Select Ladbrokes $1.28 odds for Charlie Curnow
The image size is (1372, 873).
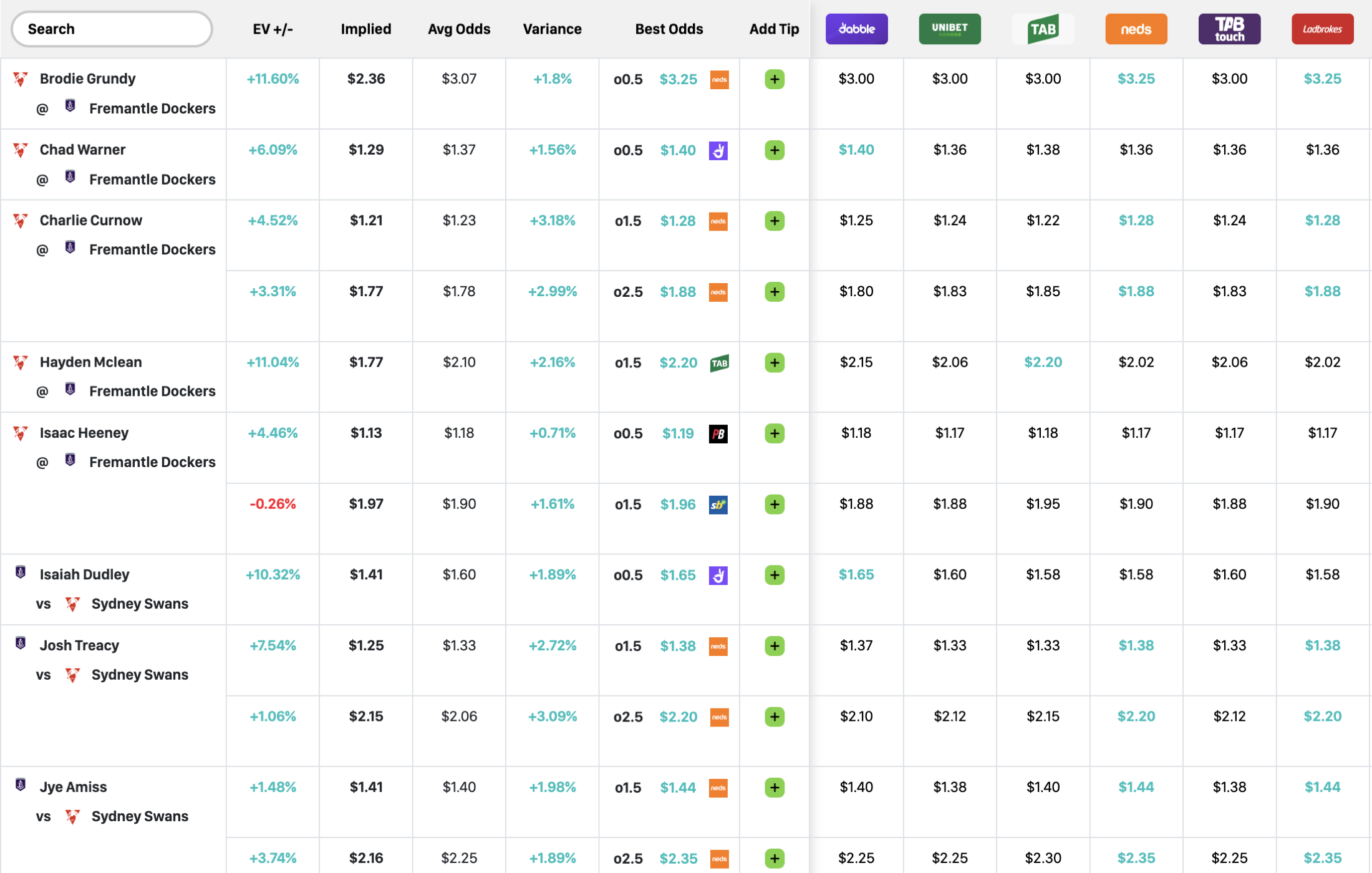(1322, 220)
